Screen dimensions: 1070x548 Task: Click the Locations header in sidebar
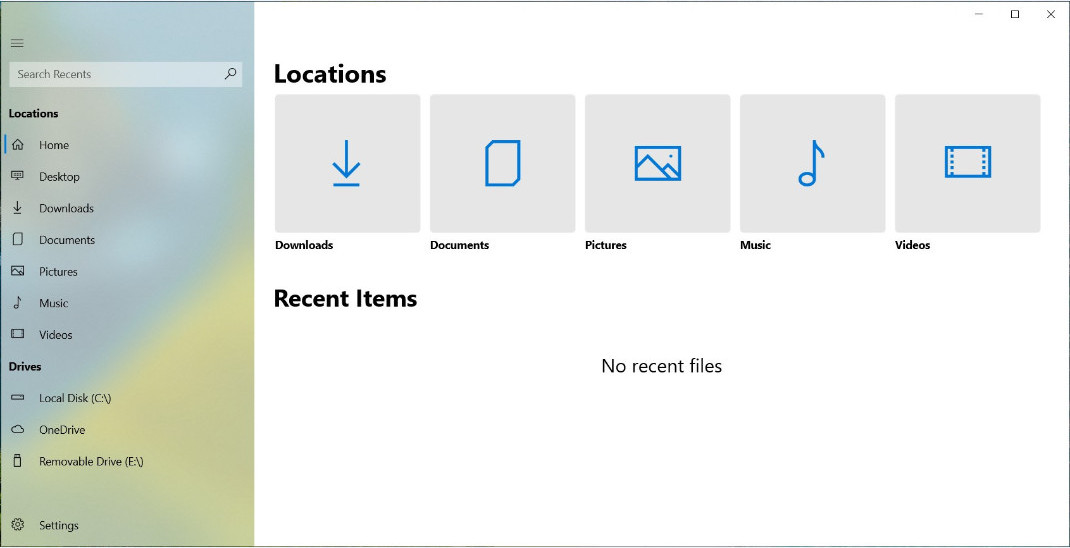point(33,113)
